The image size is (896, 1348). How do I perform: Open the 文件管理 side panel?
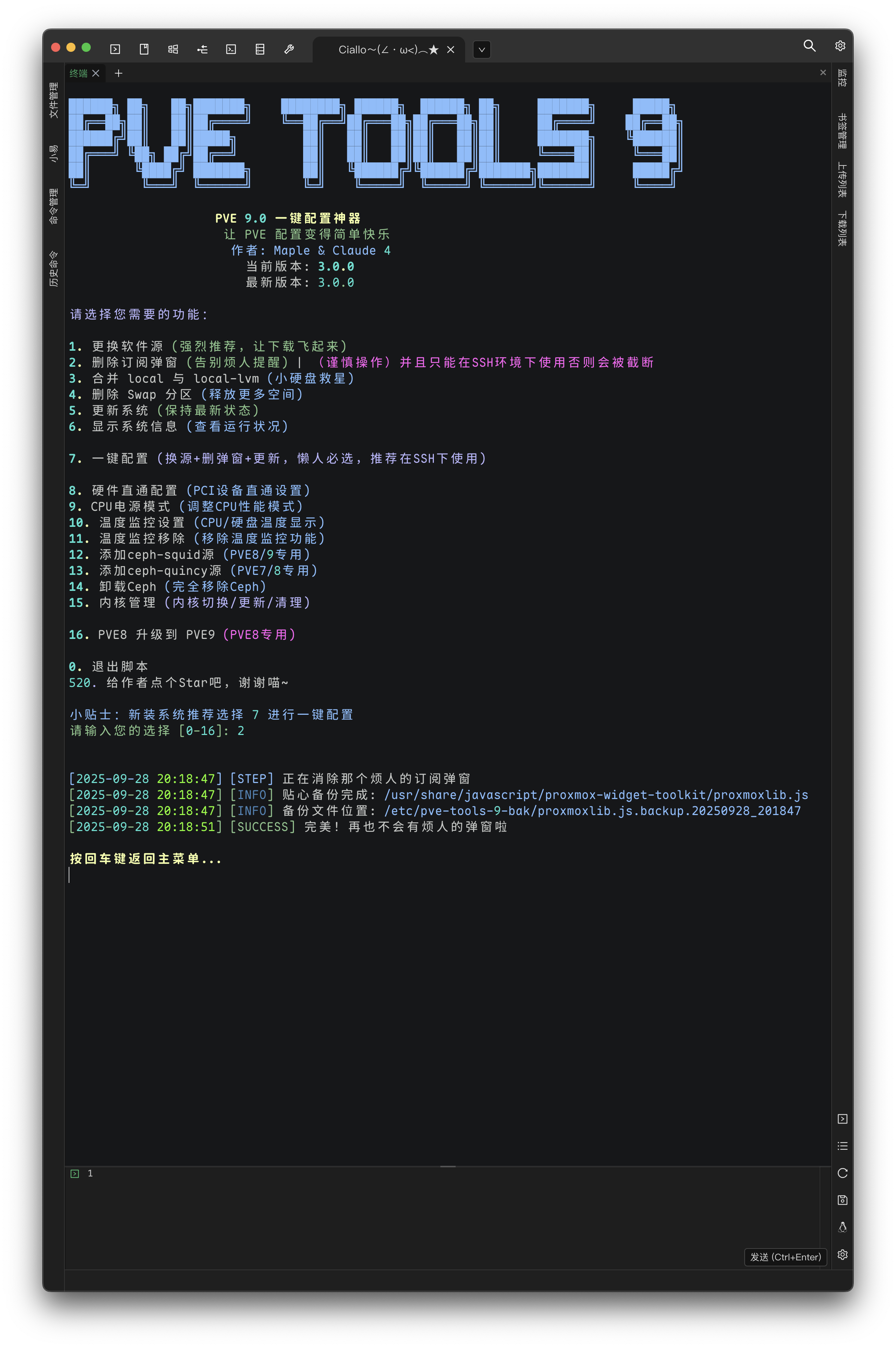[54, 100]
